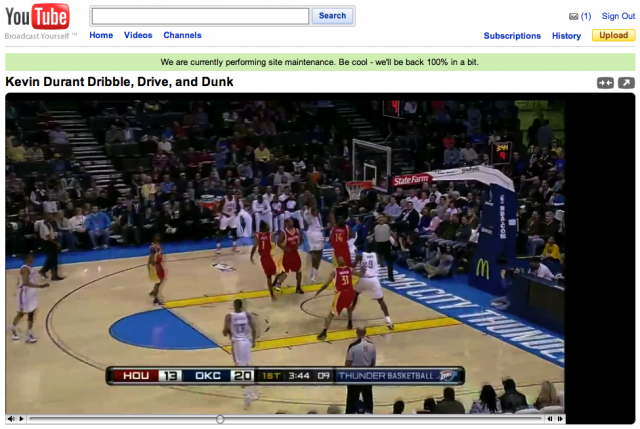
Task: Click the YouTube logo
Action: [x=37, y=17]
